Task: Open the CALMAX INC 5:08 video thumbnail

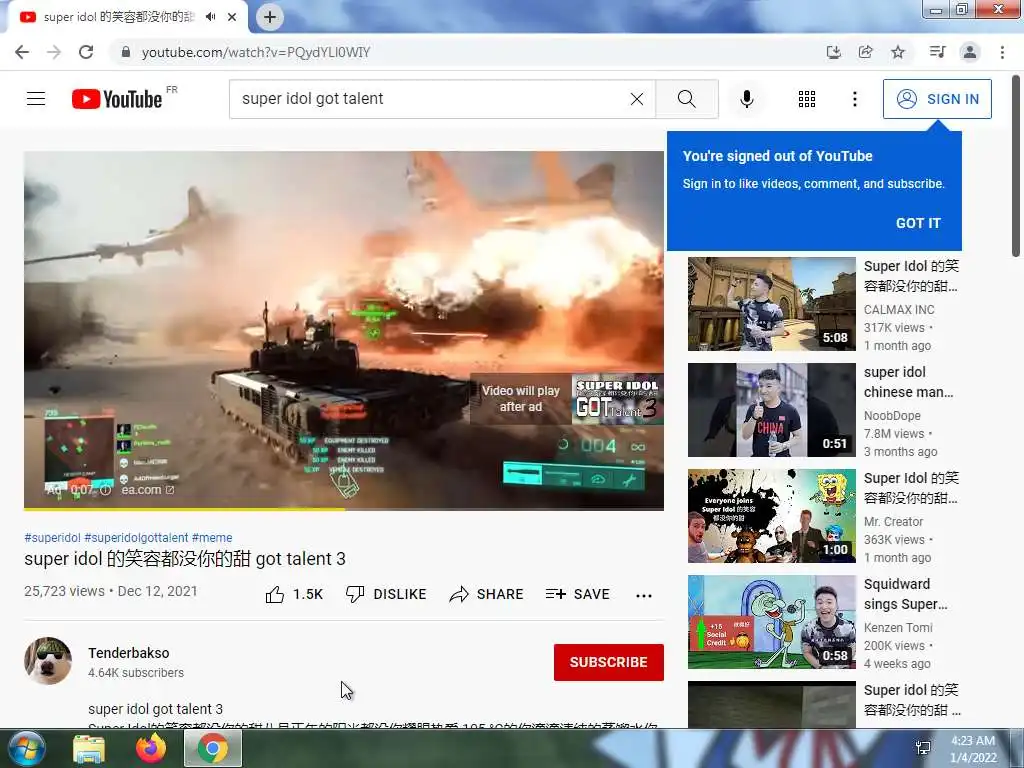Action: click(771, 304)
